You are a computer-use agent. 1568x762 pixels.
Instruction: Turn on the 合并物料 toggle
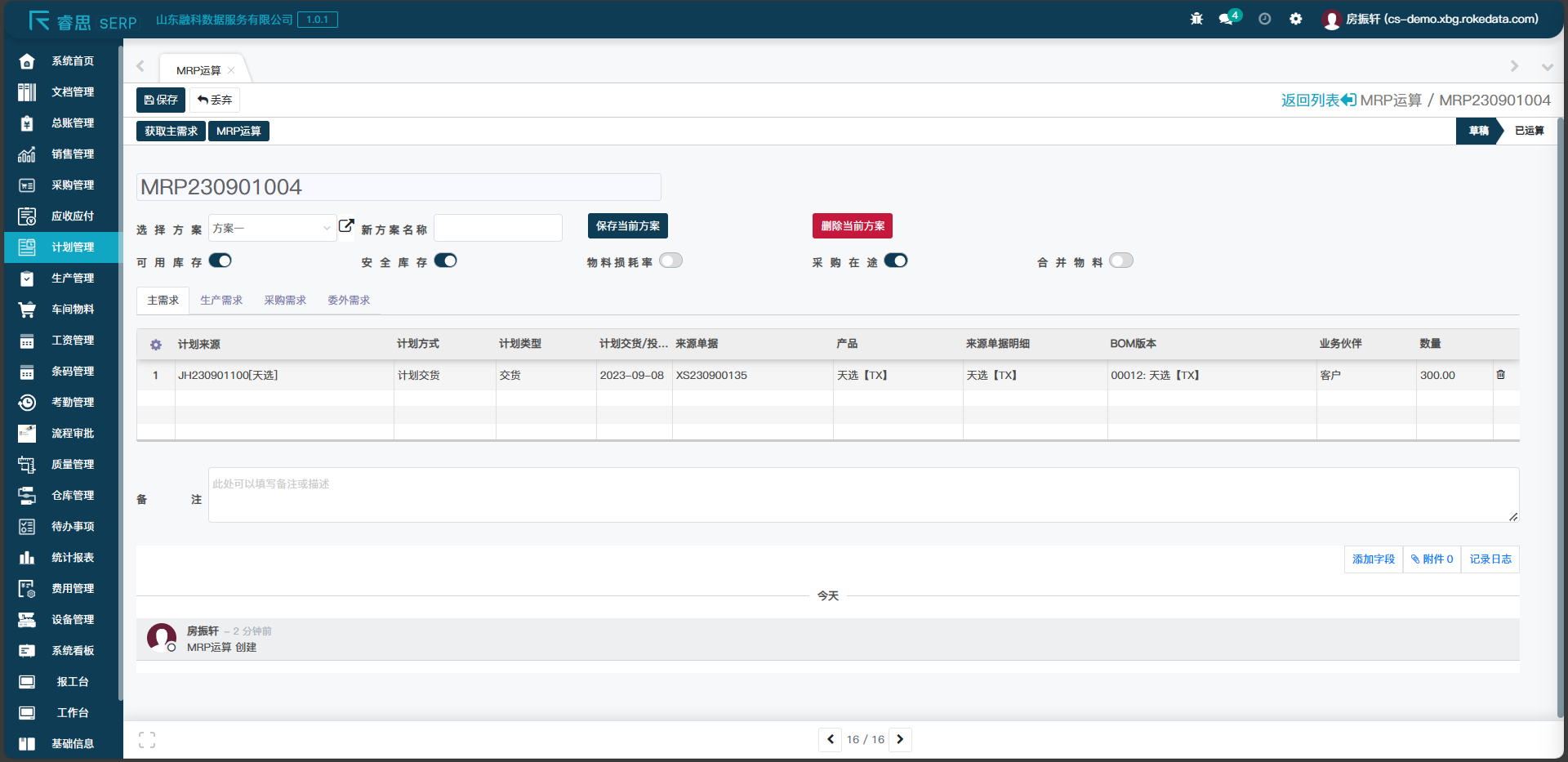pos(1120,261)
